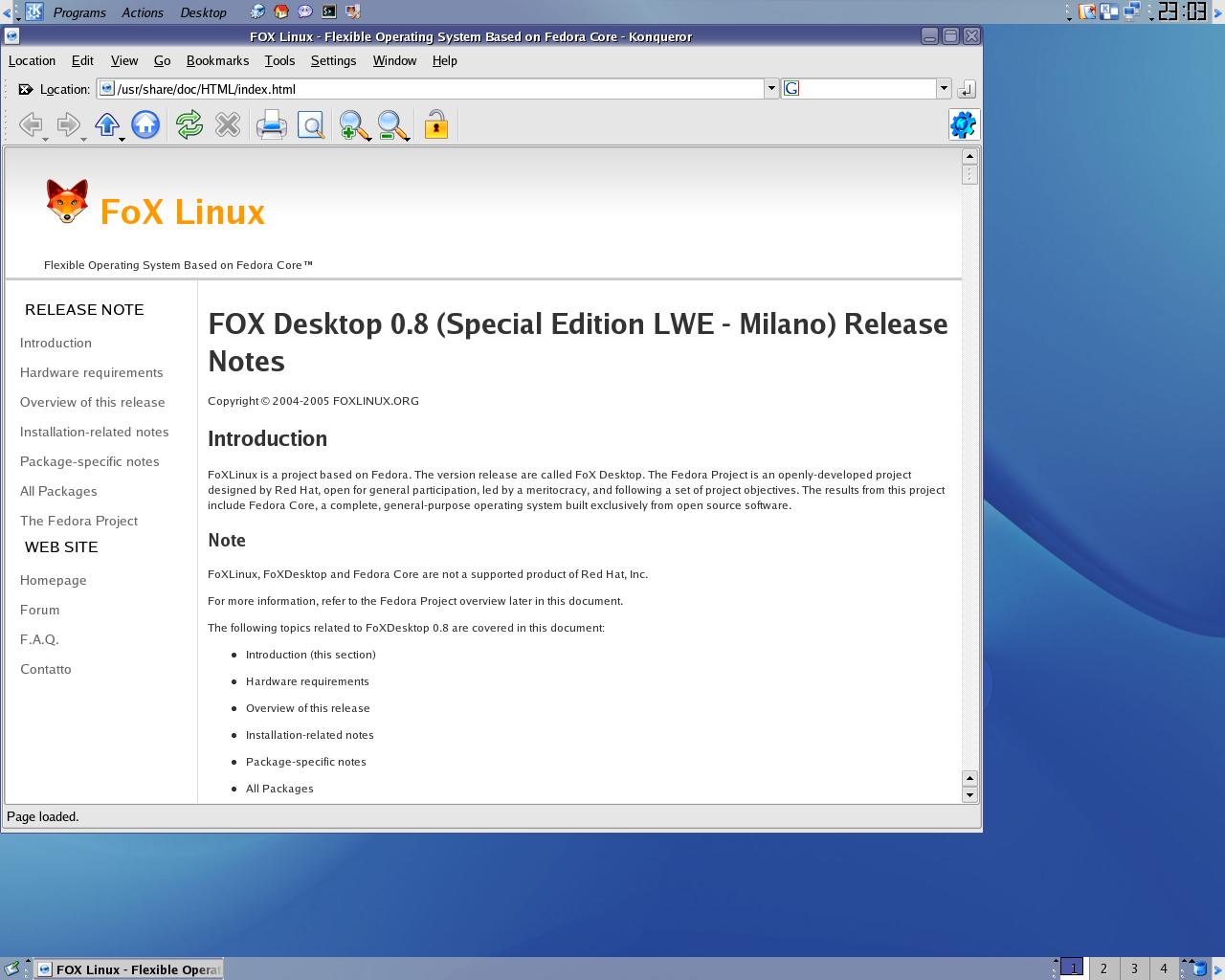Open the Contatto link
This screenshot has height=980, width=1225.
click(45, 669)
